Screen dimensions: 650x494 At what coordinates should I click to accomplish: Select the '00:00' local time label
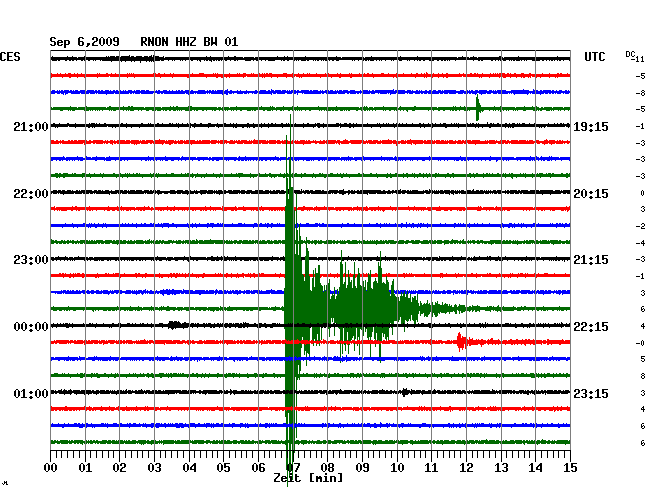pos(31,327)
